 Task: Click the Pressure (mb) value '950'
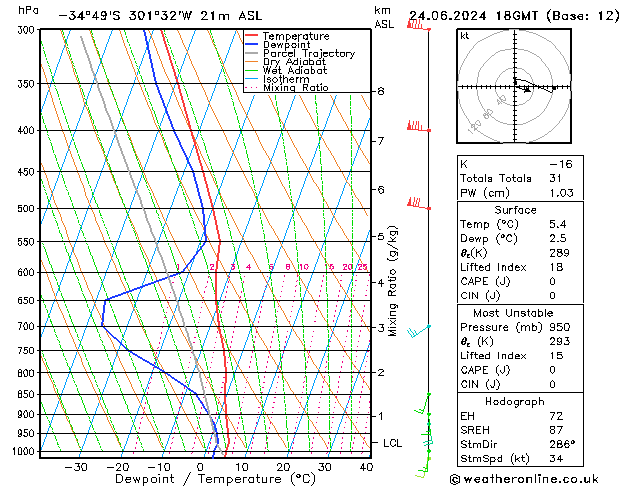[x=560, y=327]
